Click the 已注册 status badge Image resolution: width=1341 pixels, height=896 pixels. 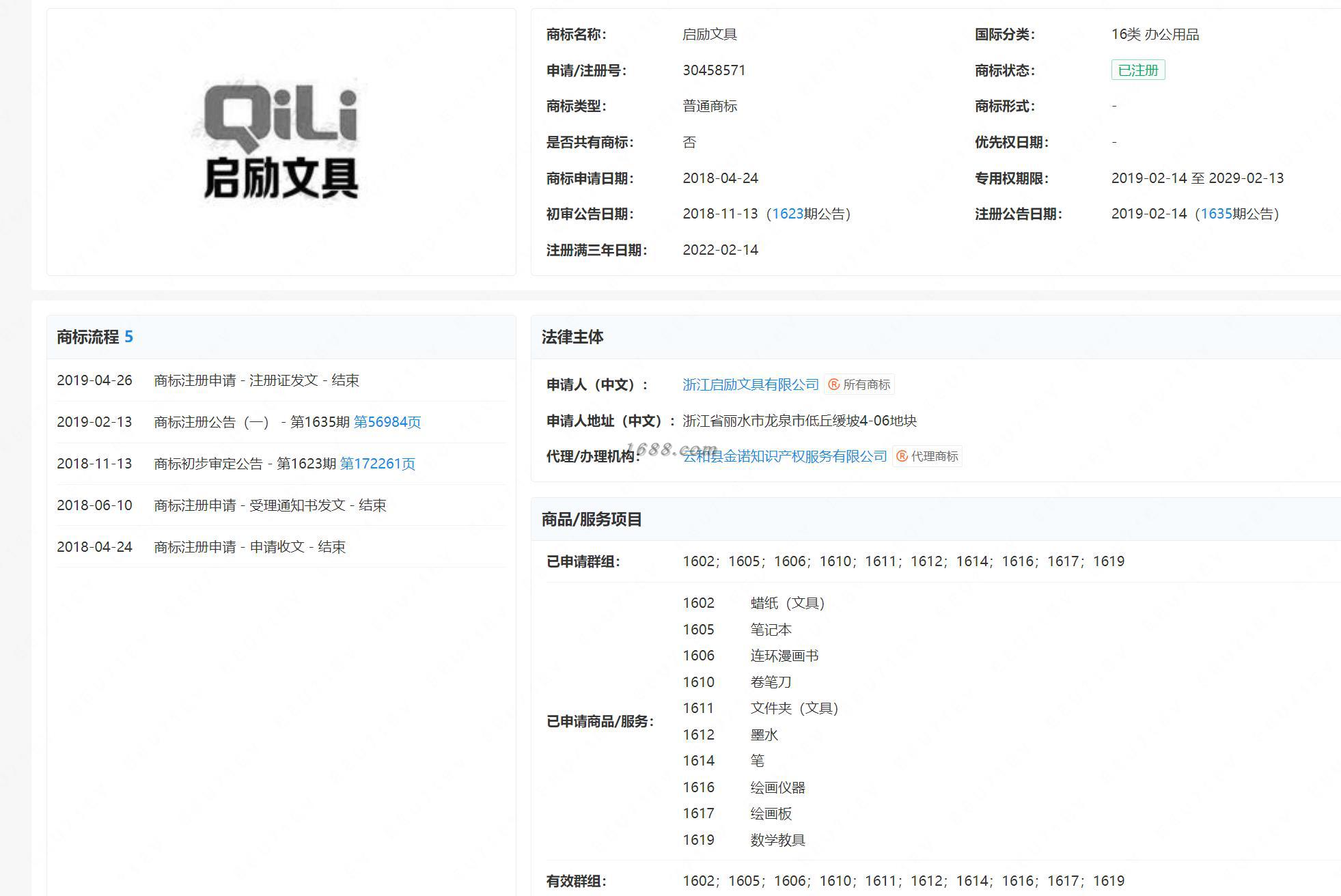click(1138, 70)
